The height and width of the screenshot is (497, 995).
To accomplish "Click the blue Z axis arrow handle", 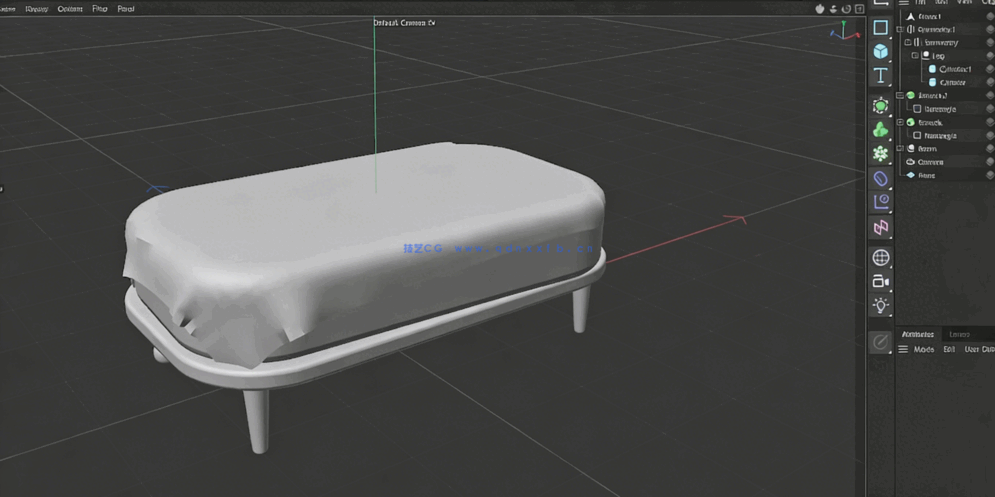I will [x=157, y=189].
